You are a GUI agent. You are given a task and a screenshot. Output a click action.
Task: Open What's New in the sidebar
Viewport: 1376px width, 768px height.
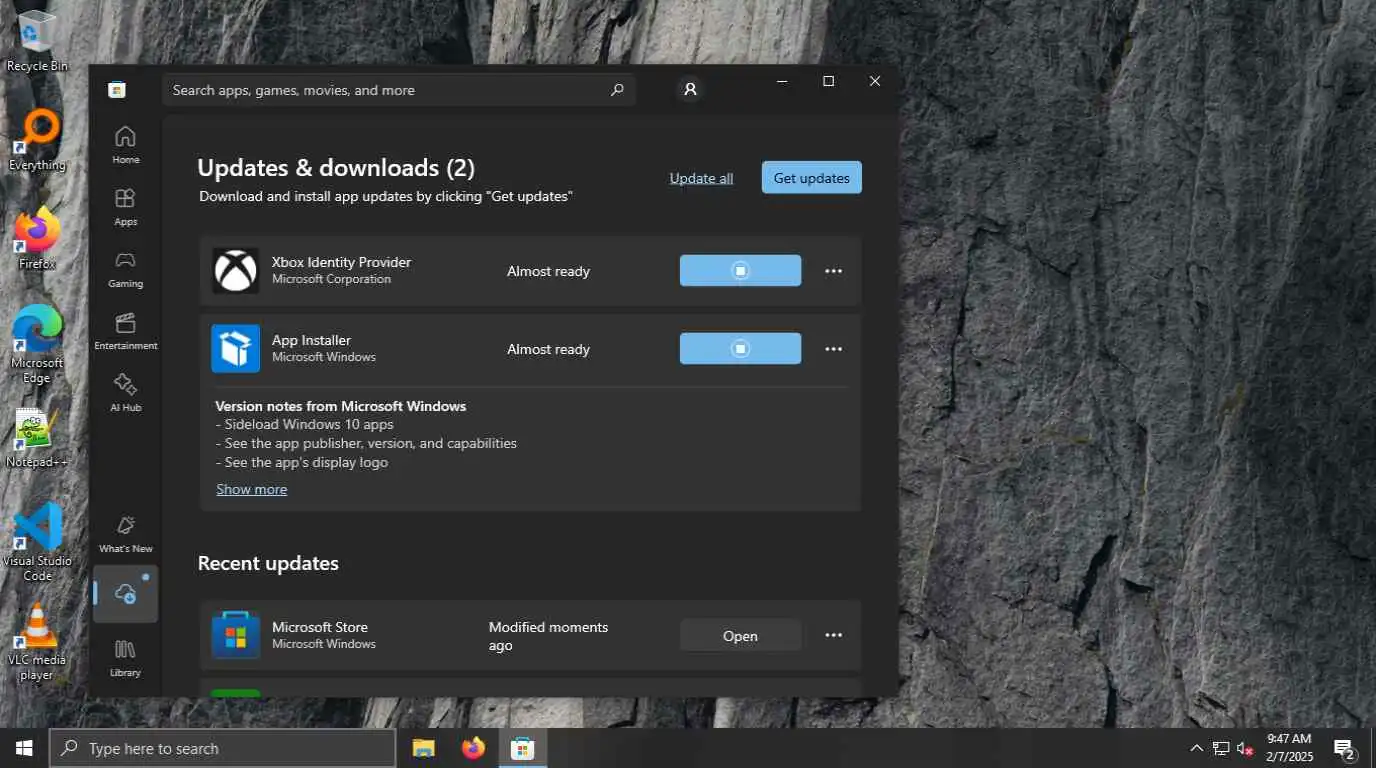click(x=125, y=534)
